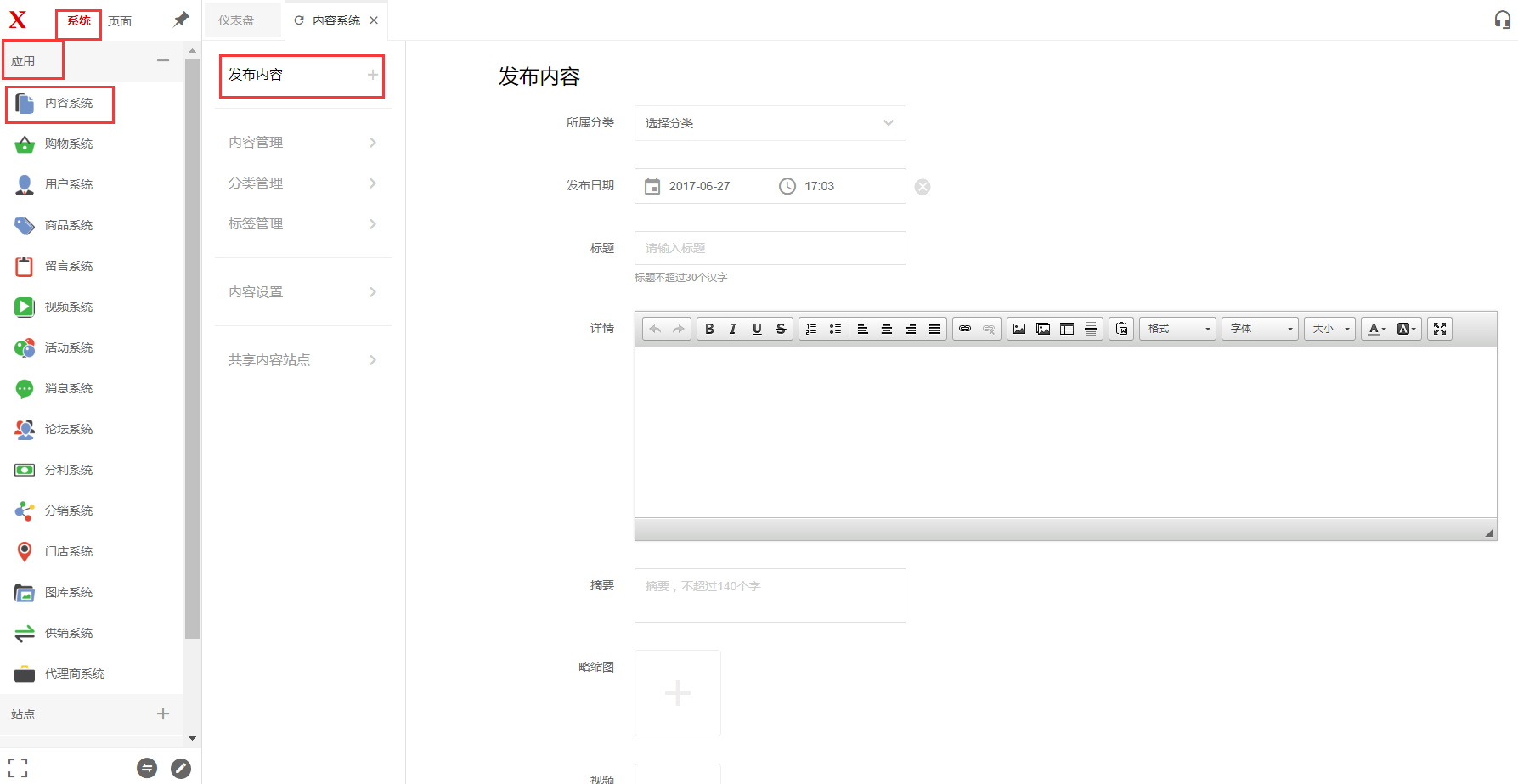Open the 所属分类 category dropdown

click(770, 123)
